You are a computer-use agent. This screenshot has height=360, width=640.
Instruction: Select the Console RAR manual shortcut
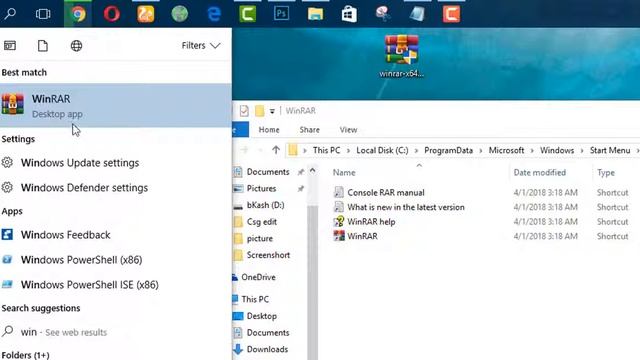click(386, 193)
